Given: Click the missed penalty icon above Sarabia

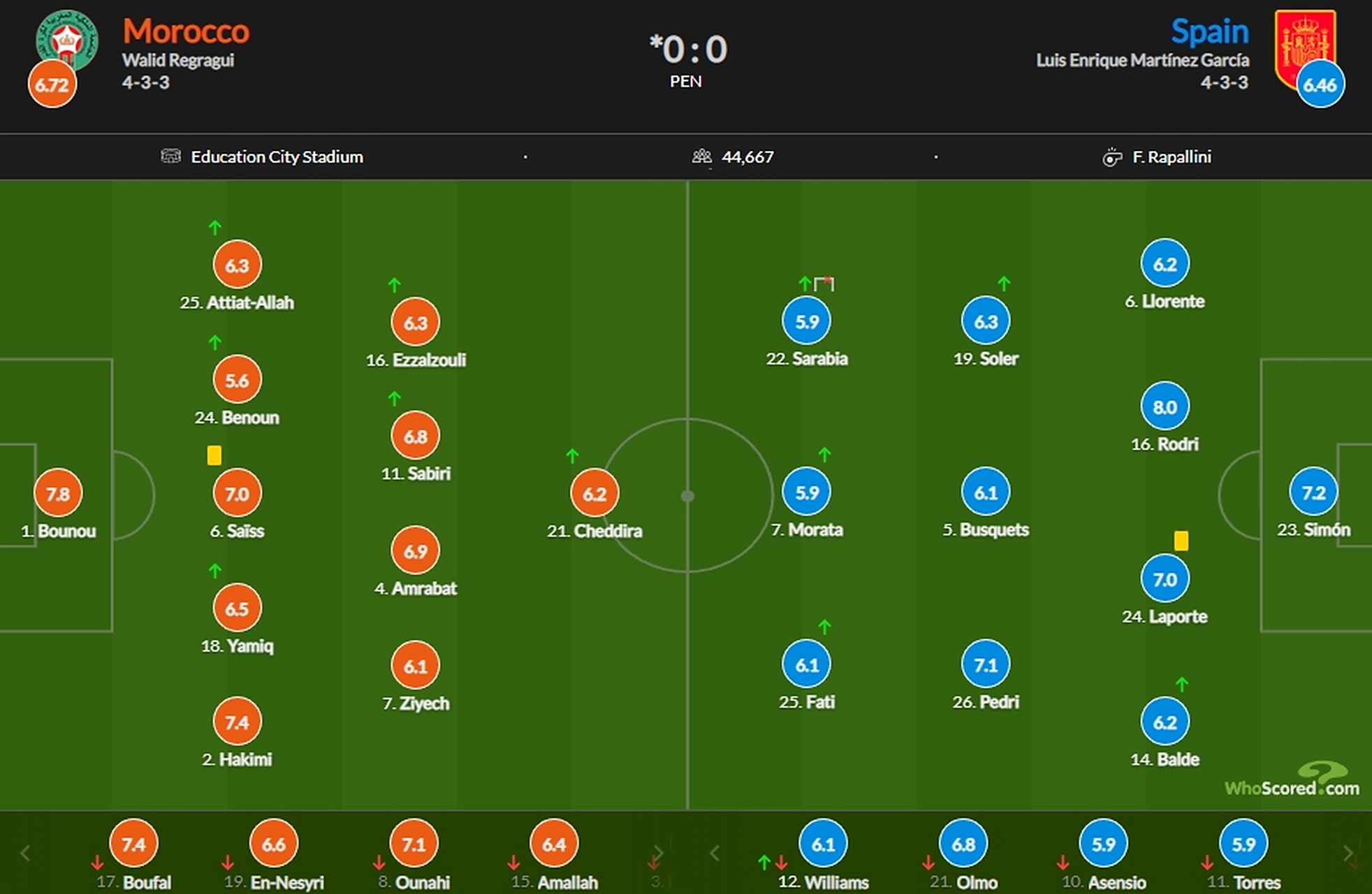Looking at the screenshot, I should 824,284.
